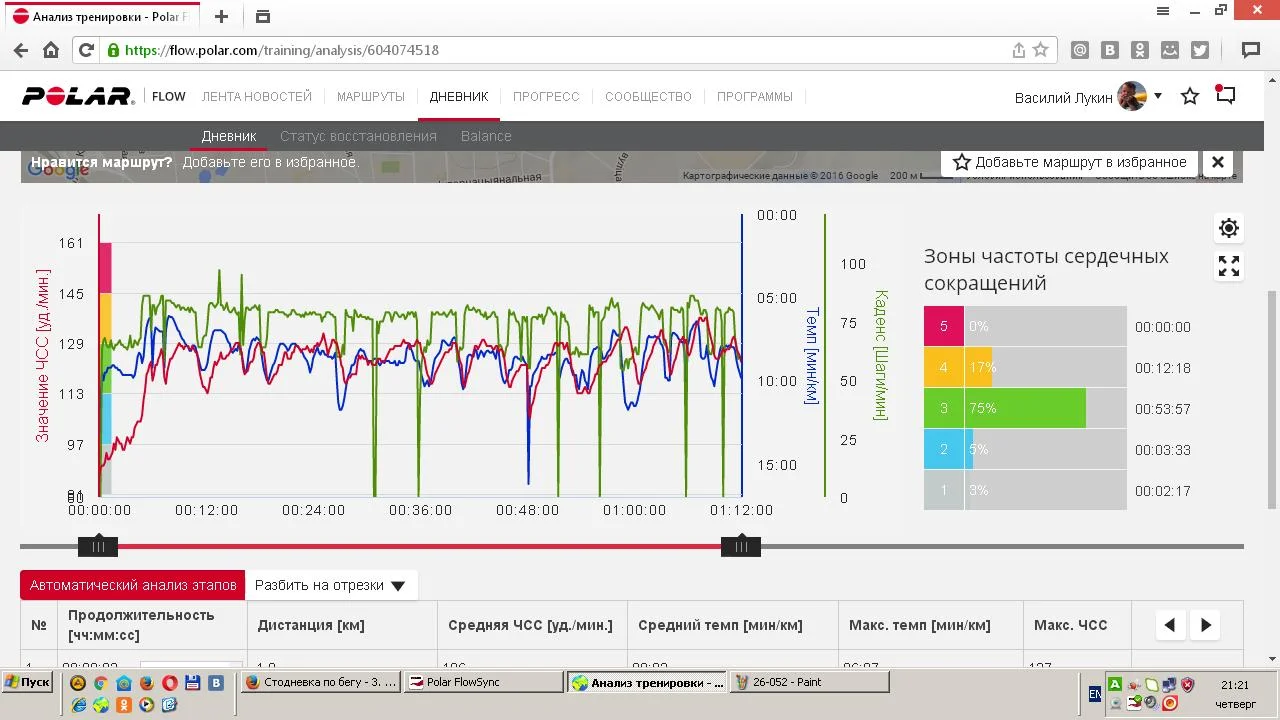Click the favorites star next to the profile
The image size is (1280, 720).
[x=1189, y=97]
